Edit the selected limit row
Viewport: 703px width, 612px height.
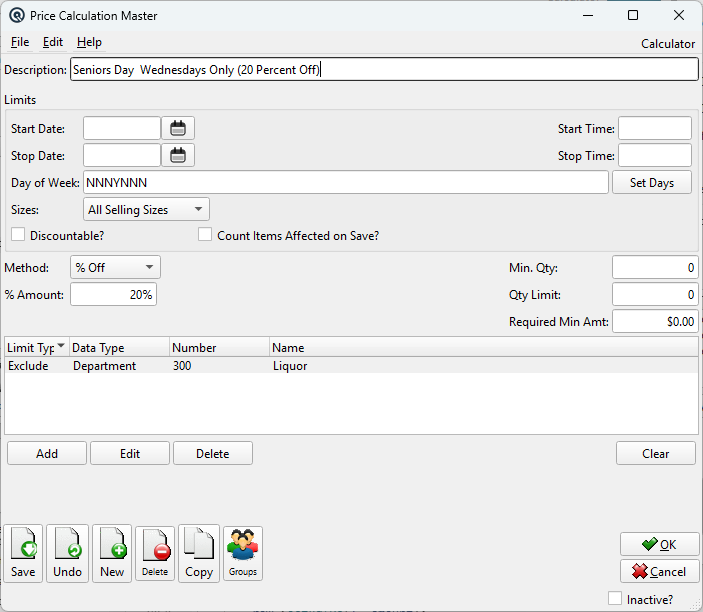[x=130, y=453]
